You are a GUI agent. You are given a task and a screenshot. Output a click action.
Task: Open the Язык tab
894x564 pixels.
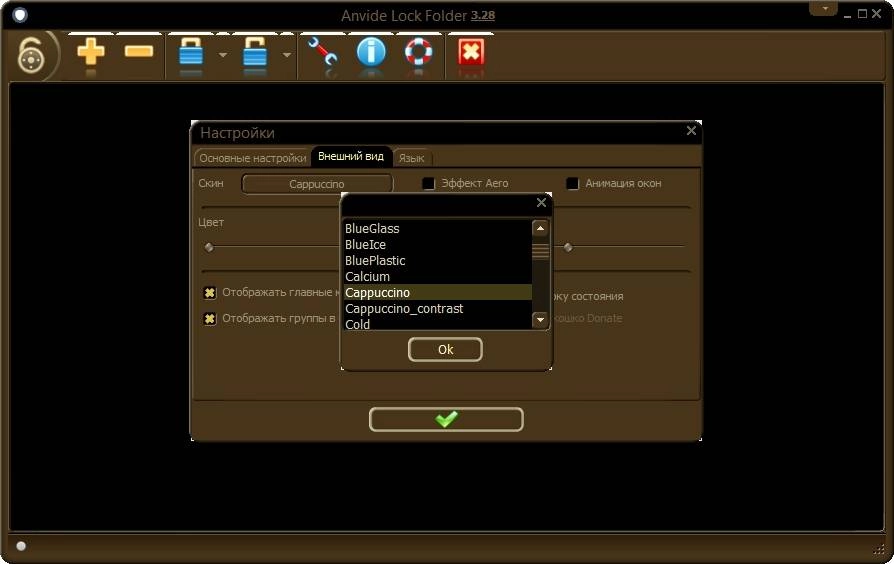[x=411, y=158]
